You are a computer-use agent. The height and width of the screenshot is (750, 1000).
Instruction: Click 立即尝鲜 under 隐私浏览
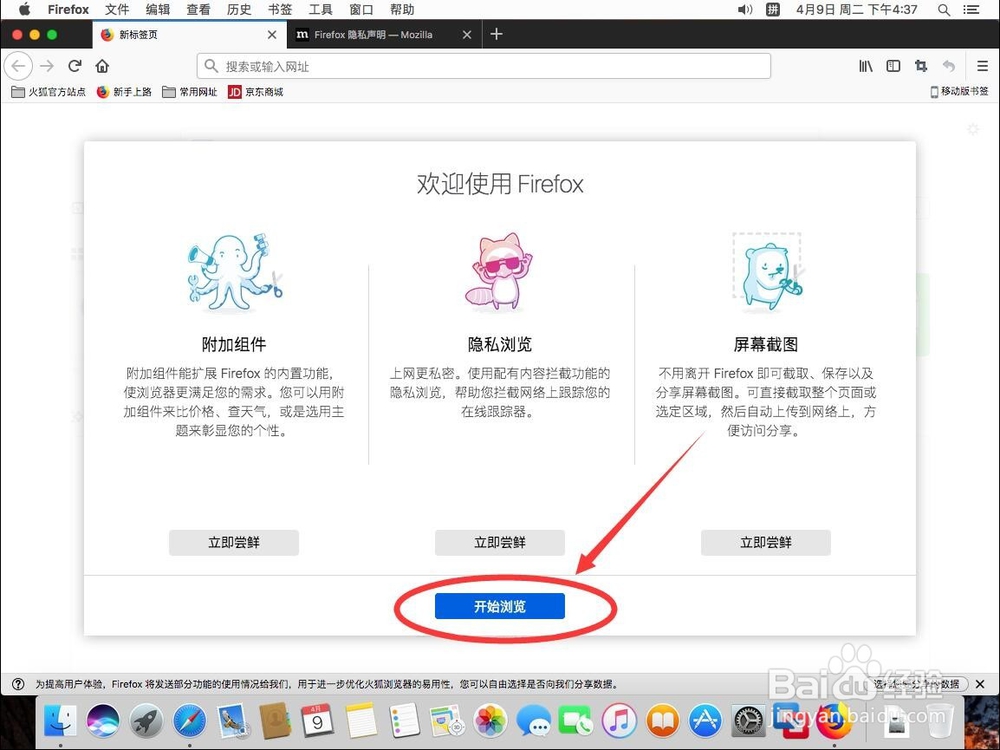(499, 542)
